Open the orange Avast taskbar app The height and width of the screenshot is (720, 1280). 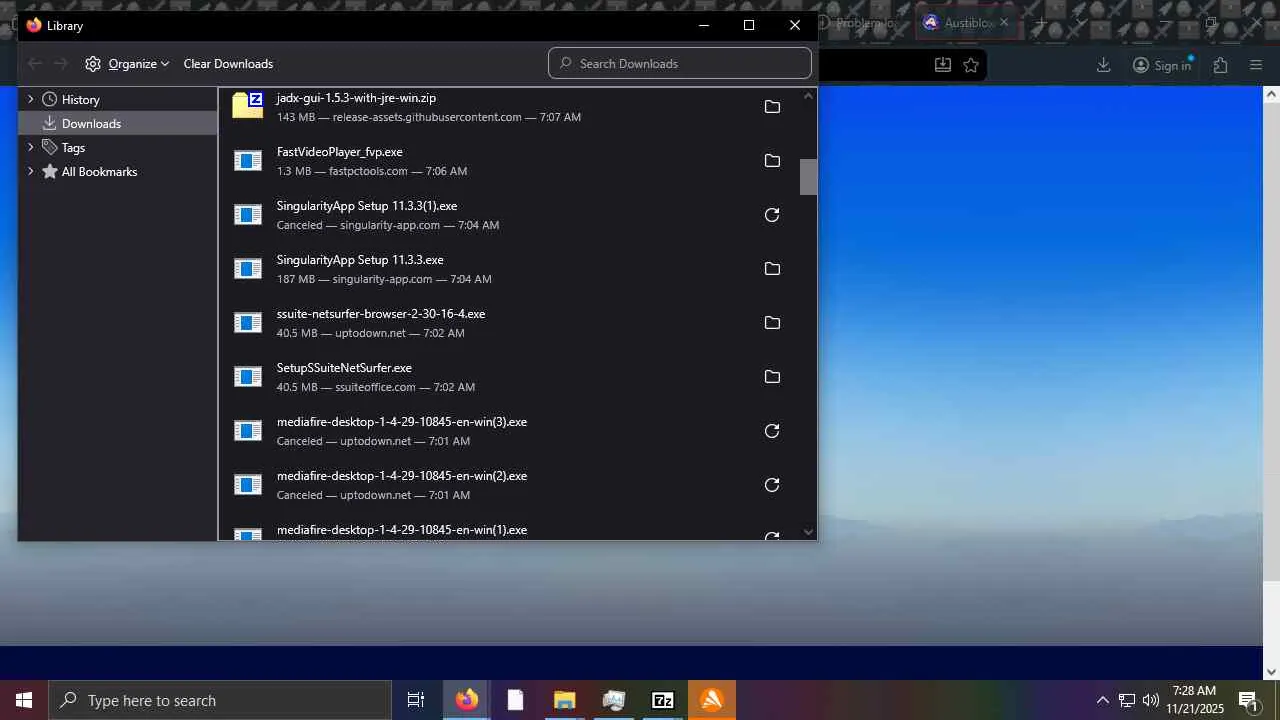click(712, 700)
